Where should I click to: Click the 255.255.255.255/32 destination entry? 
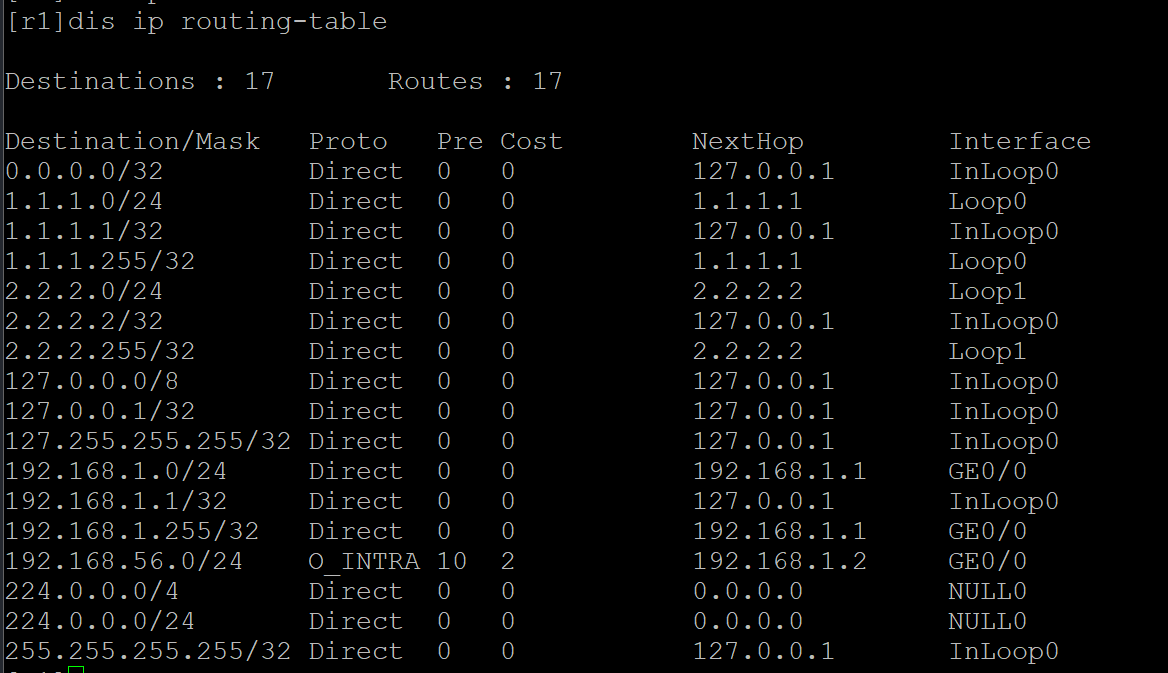coord(148,651)
